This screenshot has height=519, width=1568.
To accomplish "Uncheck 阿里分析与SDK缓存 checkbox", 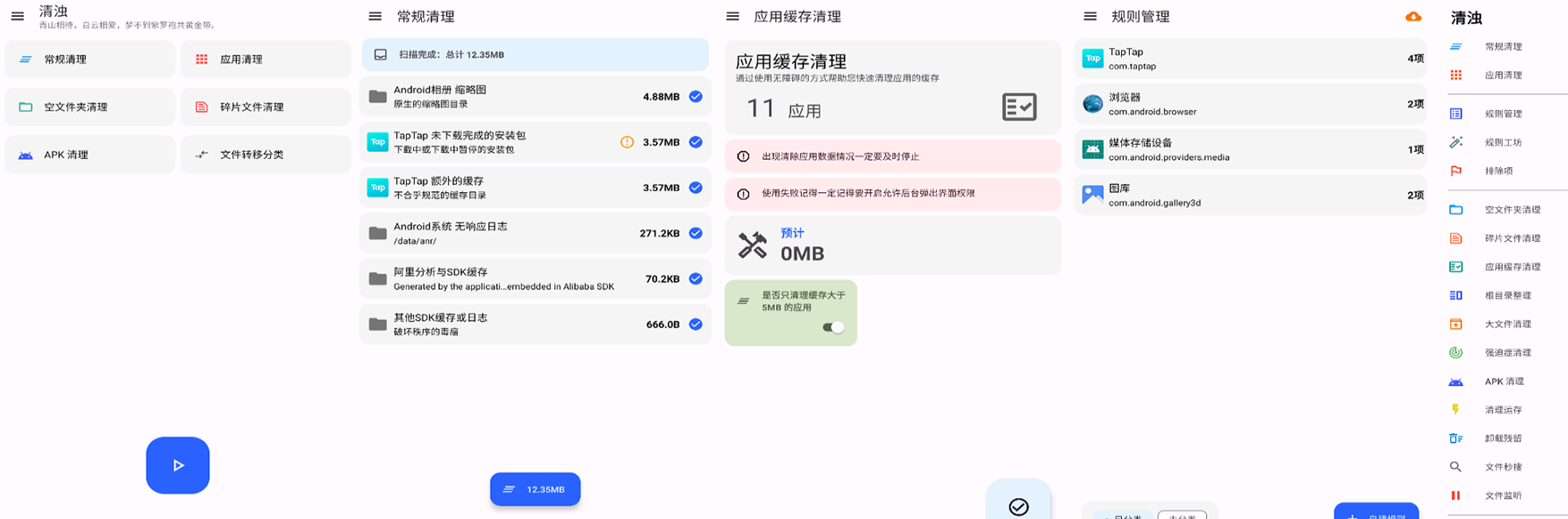I will pos(695,279).
